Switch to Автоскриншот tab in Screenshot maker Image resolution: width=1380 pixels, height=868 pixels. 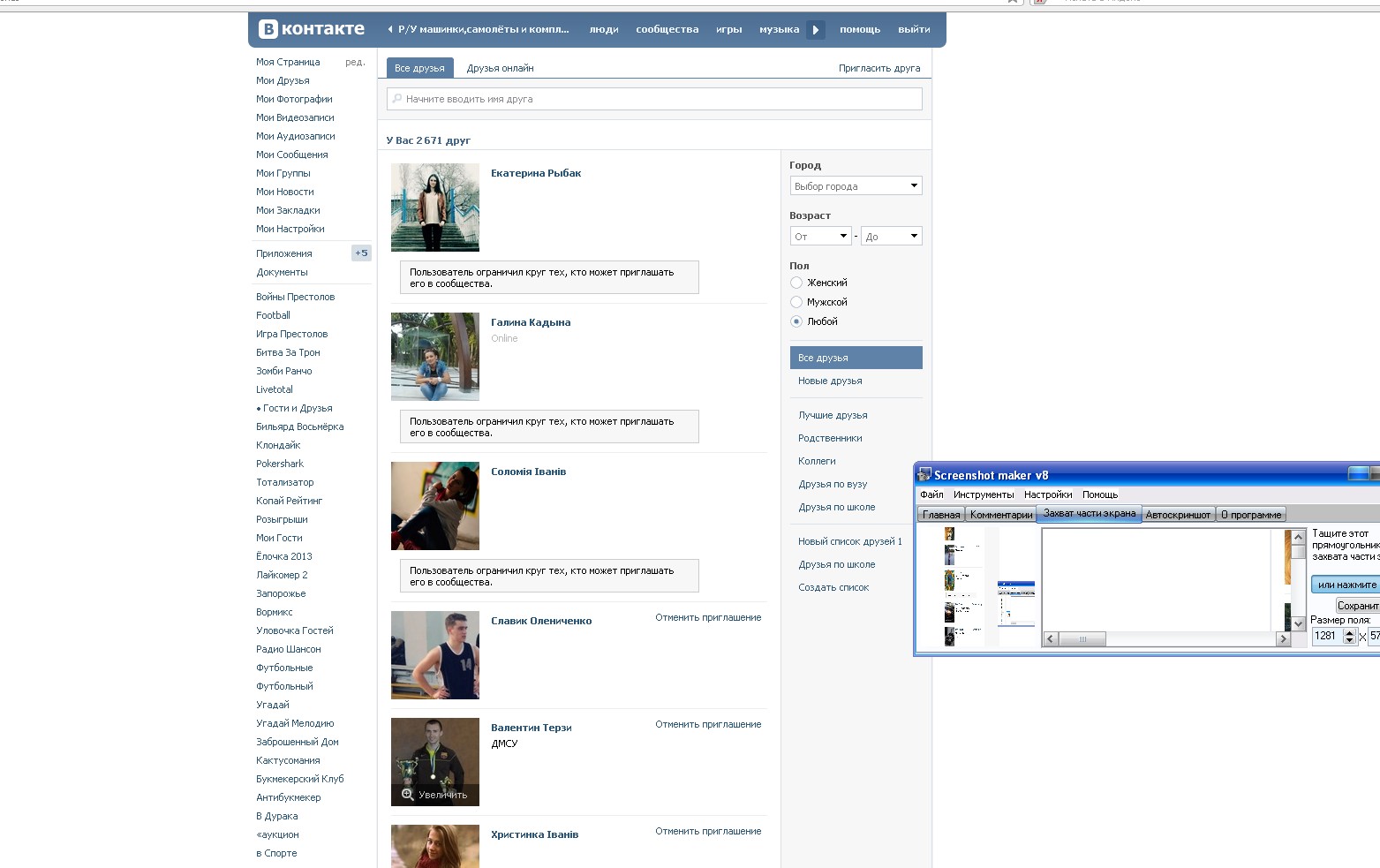1178,515
